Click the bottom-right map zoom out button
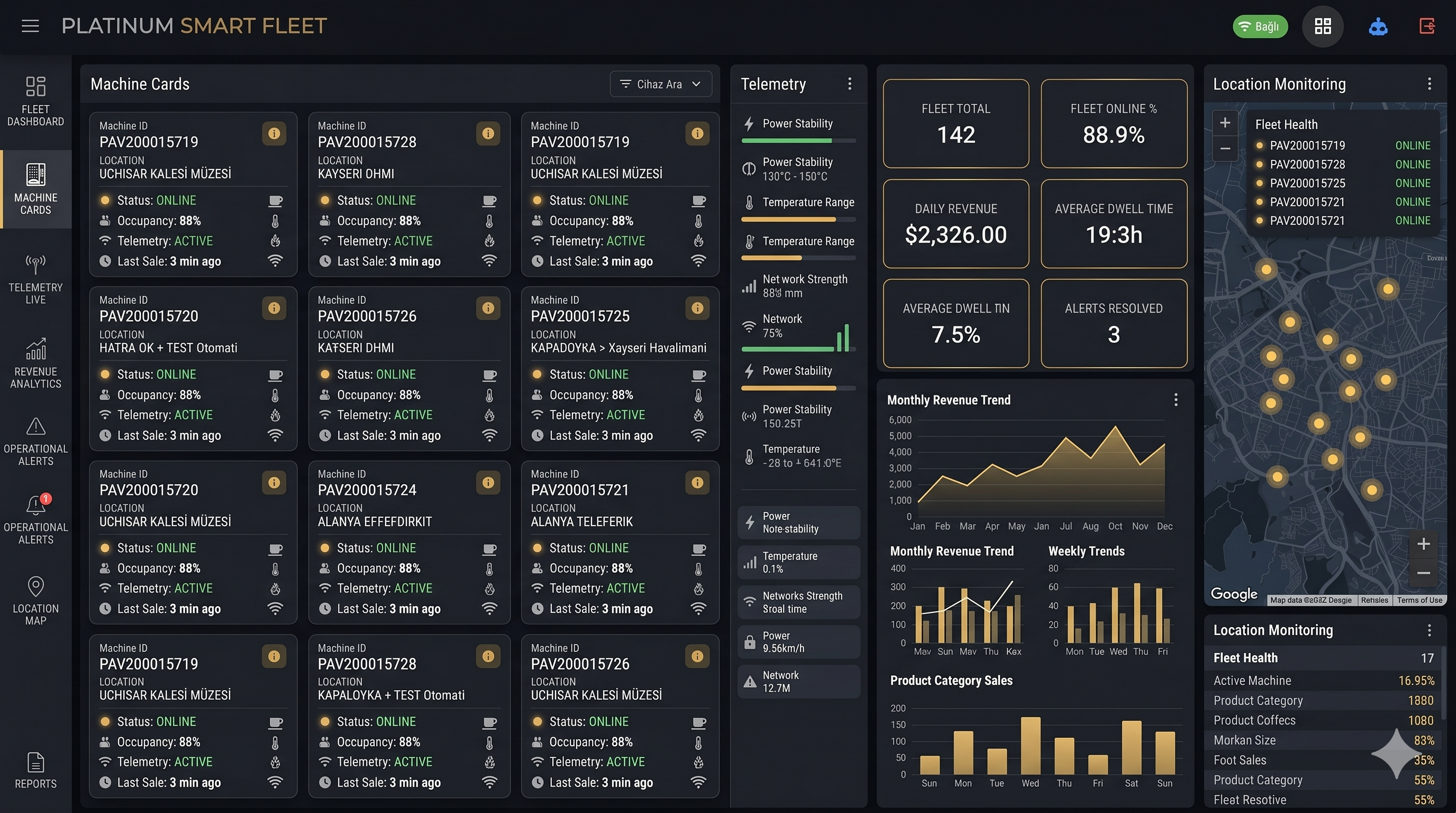The height and width of the screenshot is (813, 1456). coord(1423,573)
